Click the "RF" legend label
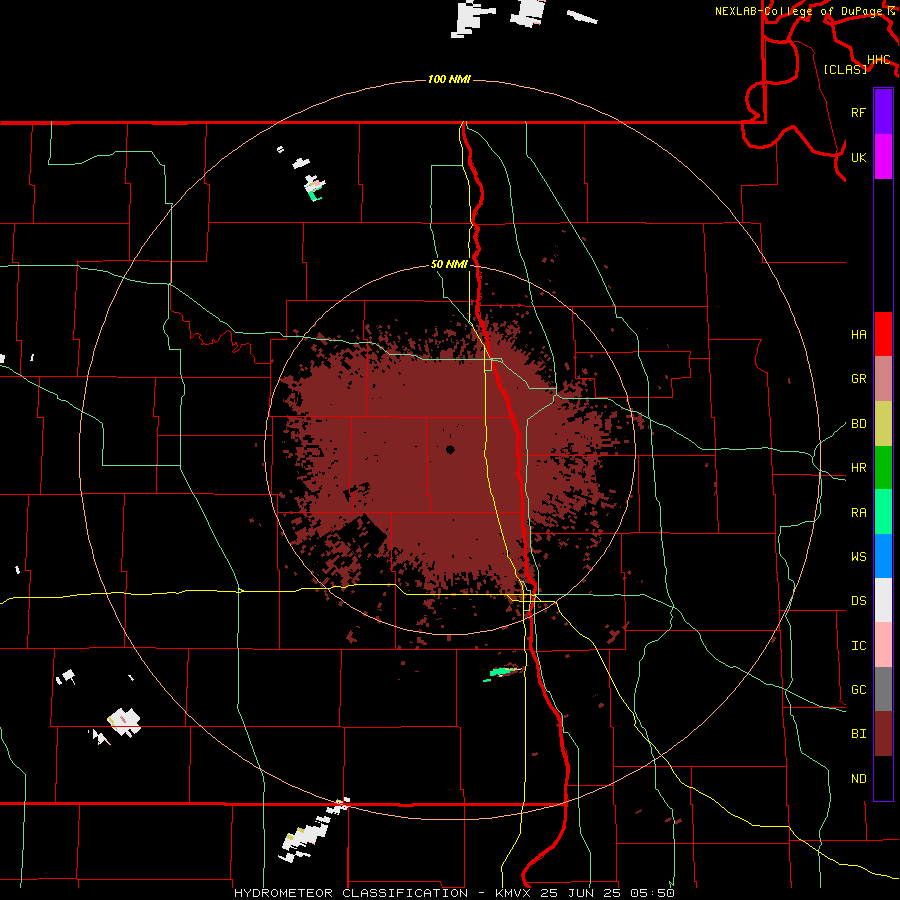The width and height of the screenshot is (900, 900). (x=858, y=112)
